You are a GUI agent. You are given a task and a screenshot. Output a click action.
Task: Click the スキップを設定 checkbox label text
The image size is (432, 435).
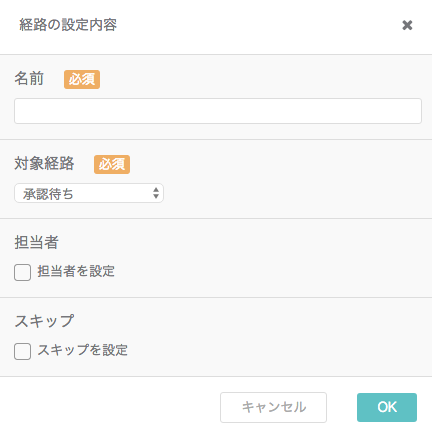[x=83, y=350]
